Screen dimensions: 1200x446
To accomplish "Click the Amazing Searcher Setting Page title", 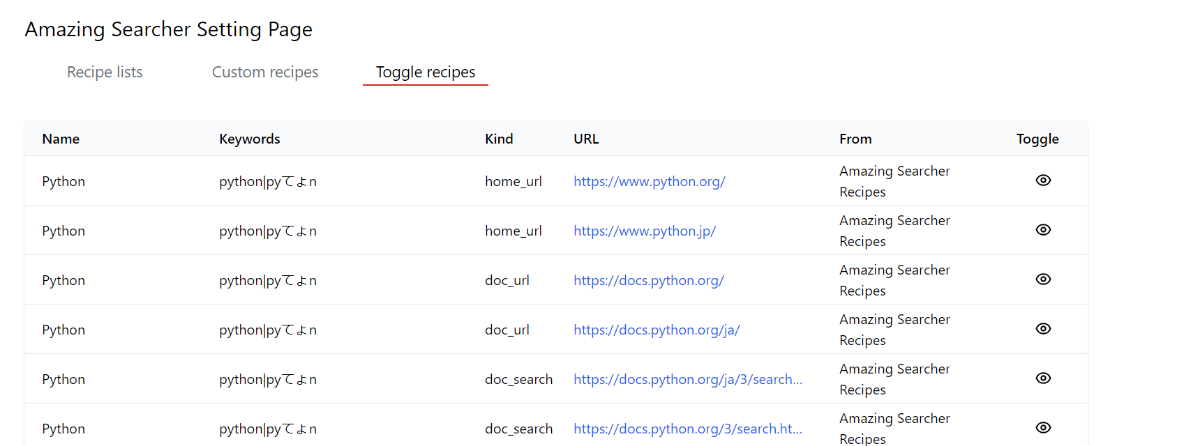I will tap(168, 29).
